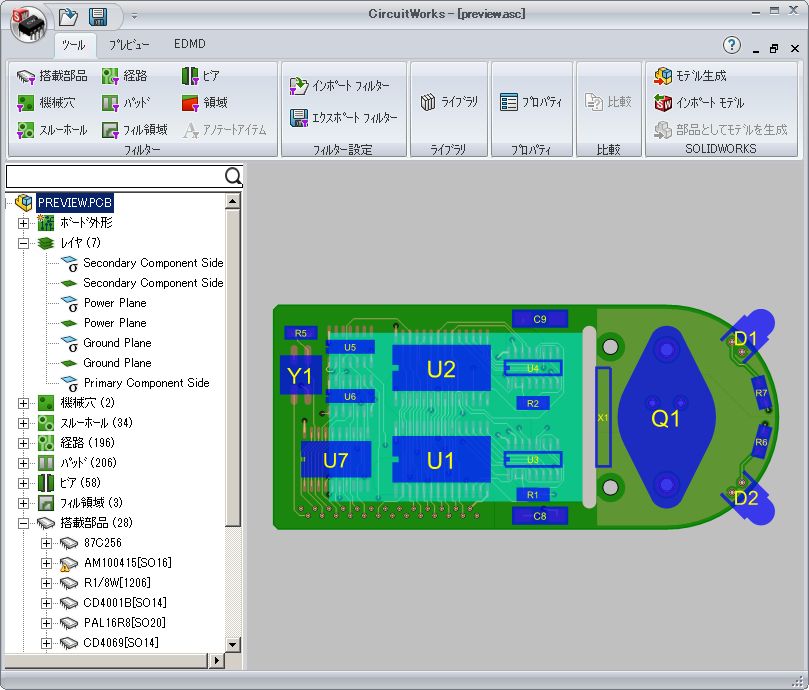Expand the 87C256 component node
Image resolution: width=809 pixels, height=690 pixels.
46,543
